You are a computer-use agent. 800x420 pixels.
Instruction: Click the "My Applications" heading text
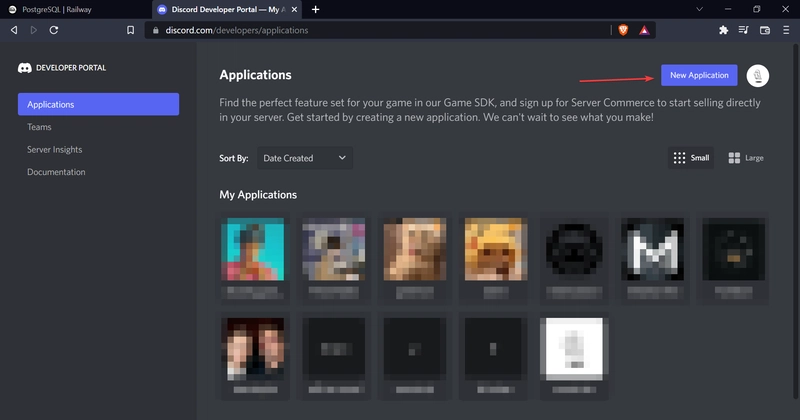coord(258,194)
